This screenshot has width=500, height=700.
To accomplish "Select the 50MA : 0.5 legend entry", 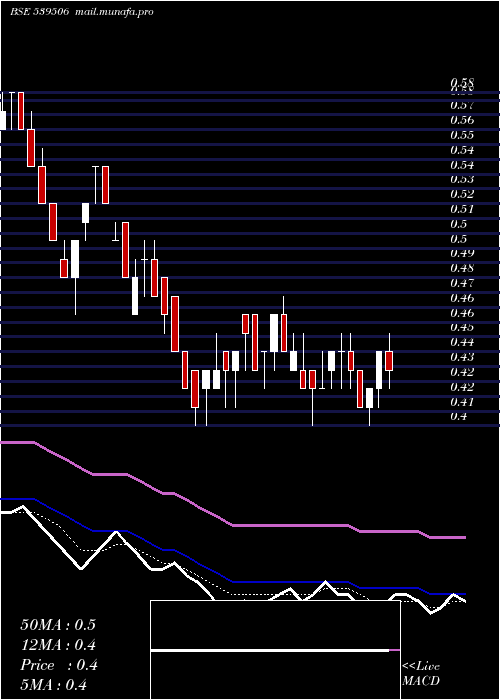I will (58, 625).
